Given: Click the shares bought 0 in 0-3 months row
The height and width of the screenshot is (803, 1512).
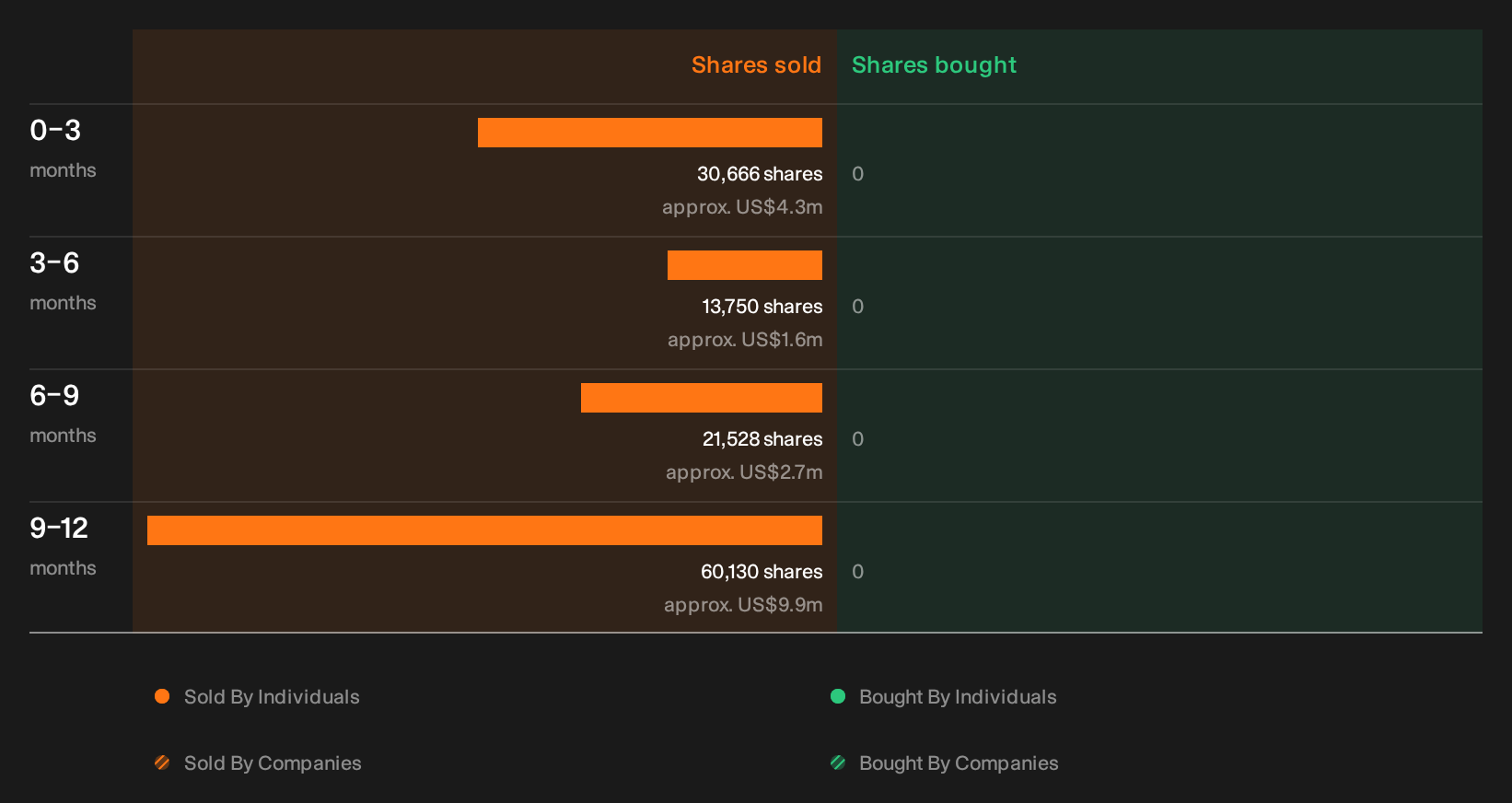Looking at the screenshot, I should click(857, 174).
